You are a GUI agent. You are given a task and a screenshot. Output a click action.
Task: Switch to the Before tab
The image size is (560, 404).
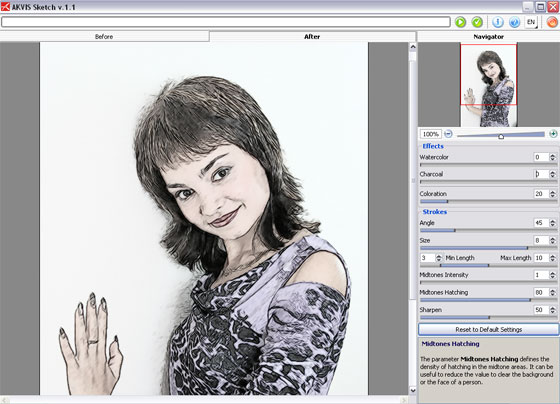[104, 36]
